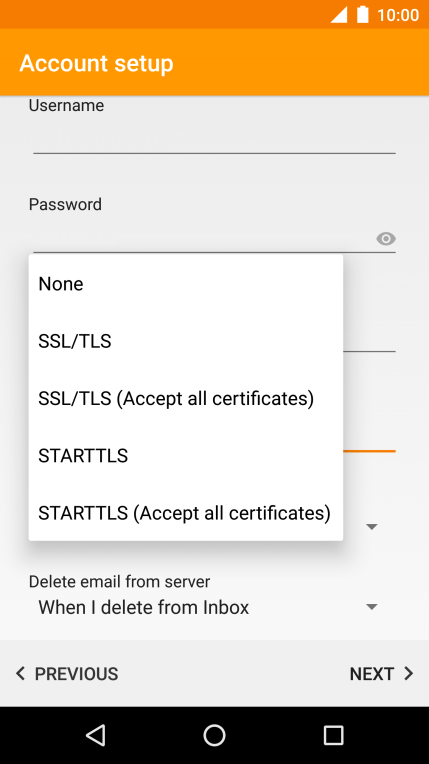
Task: Click the right chevron beside NEXT
Action: (x=409, y=673)
